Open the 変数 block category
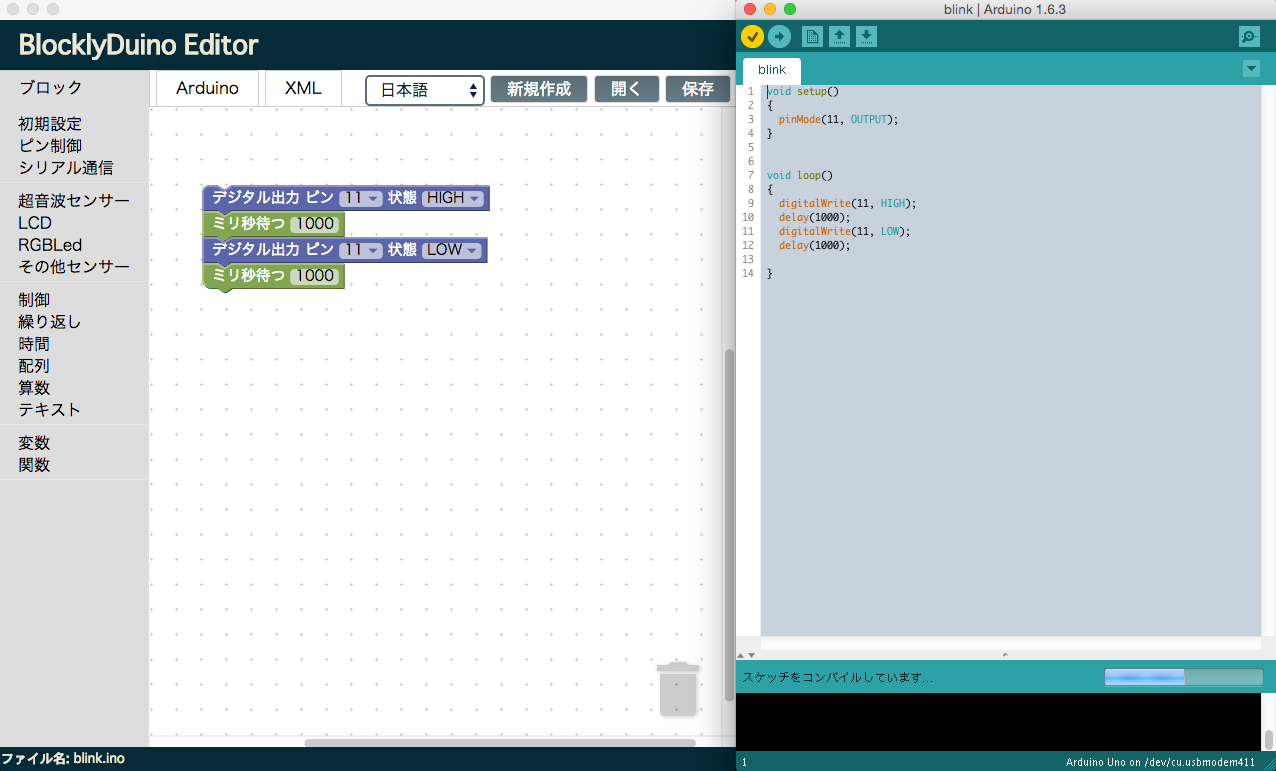This screenshot has width=1276, height=771. [x=34, y=443]
